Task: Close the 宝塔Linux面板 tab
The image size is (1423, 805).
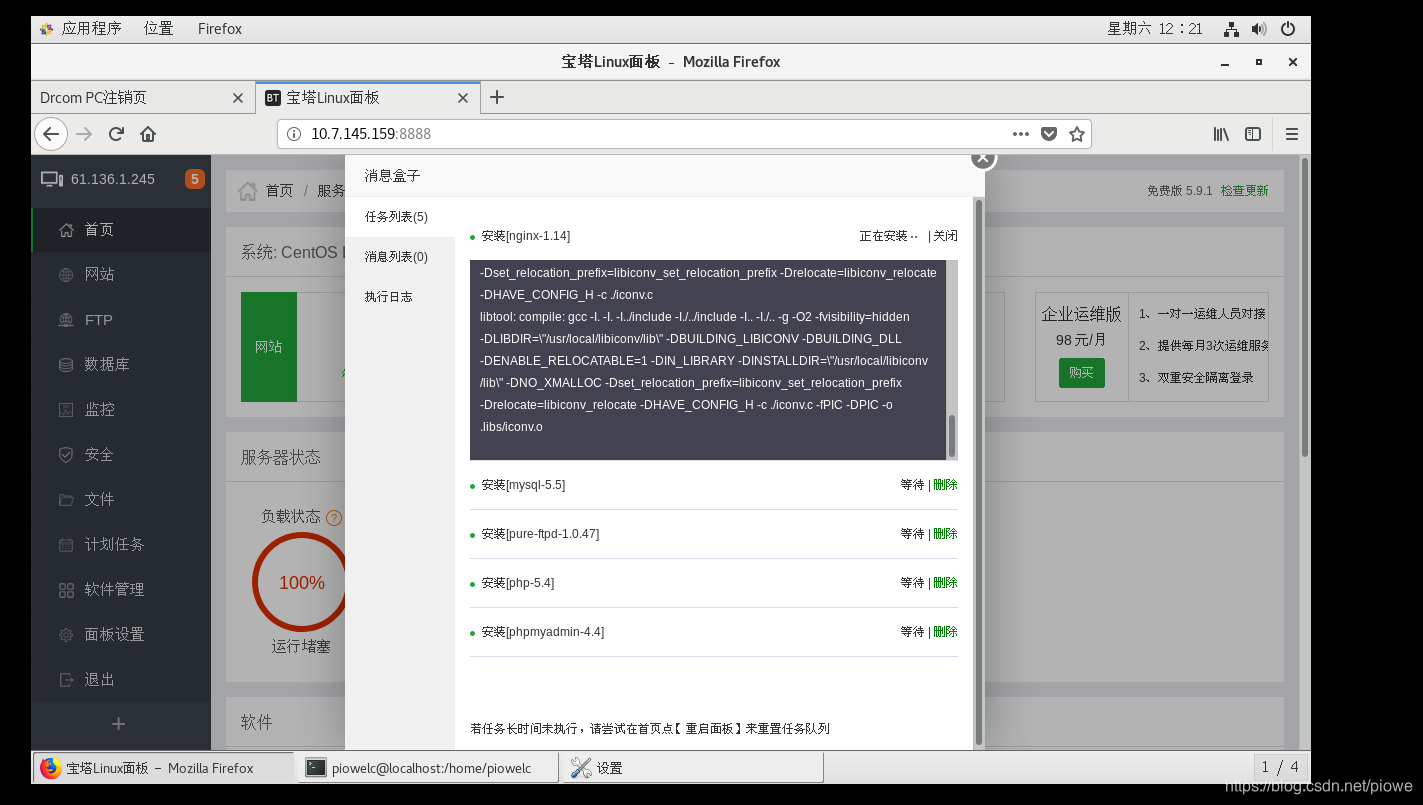Action: pyautogui.click(x=463, y=98)
